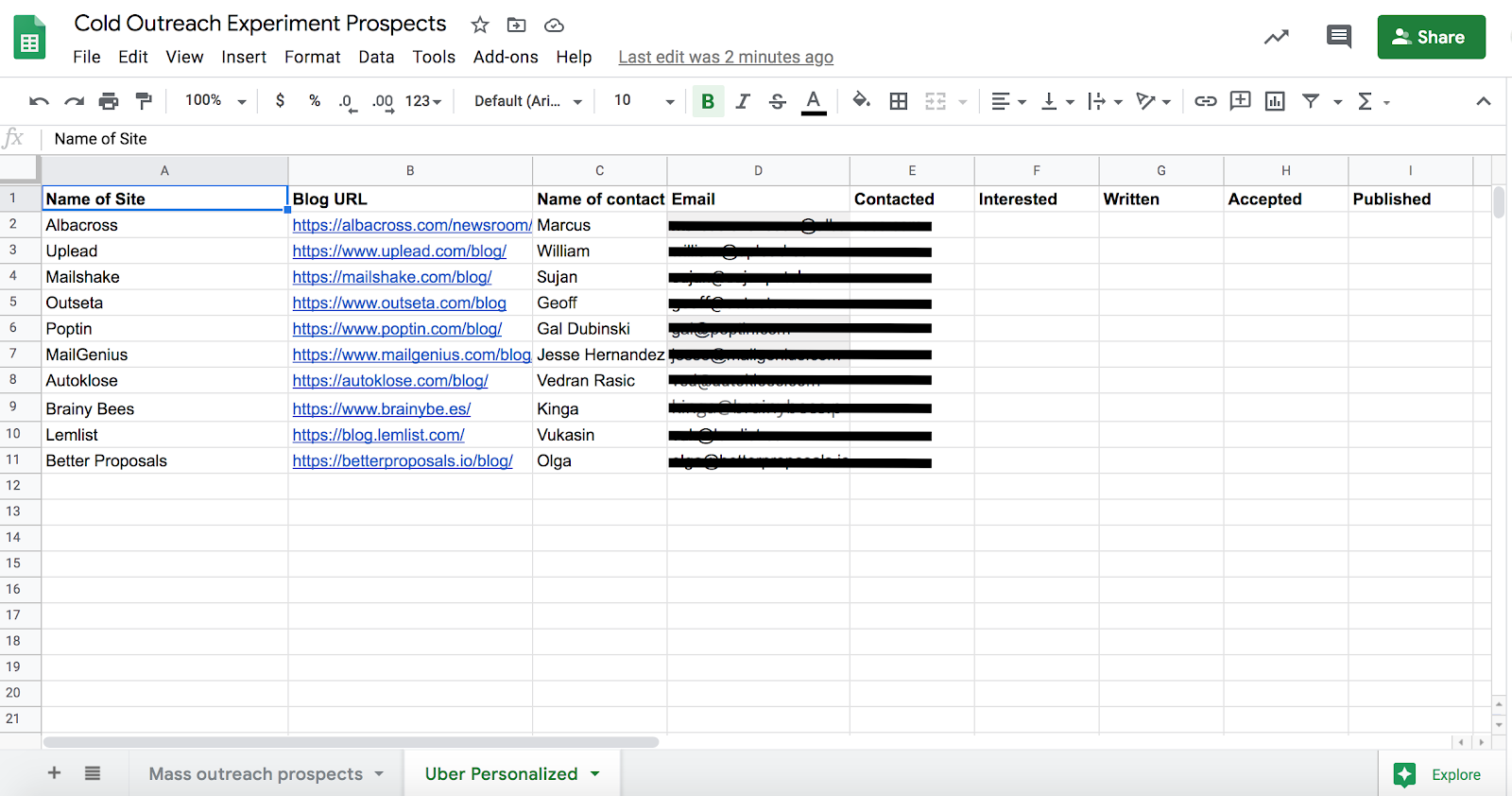
Task: Open the File menu
Action: [x=87, y=57]
